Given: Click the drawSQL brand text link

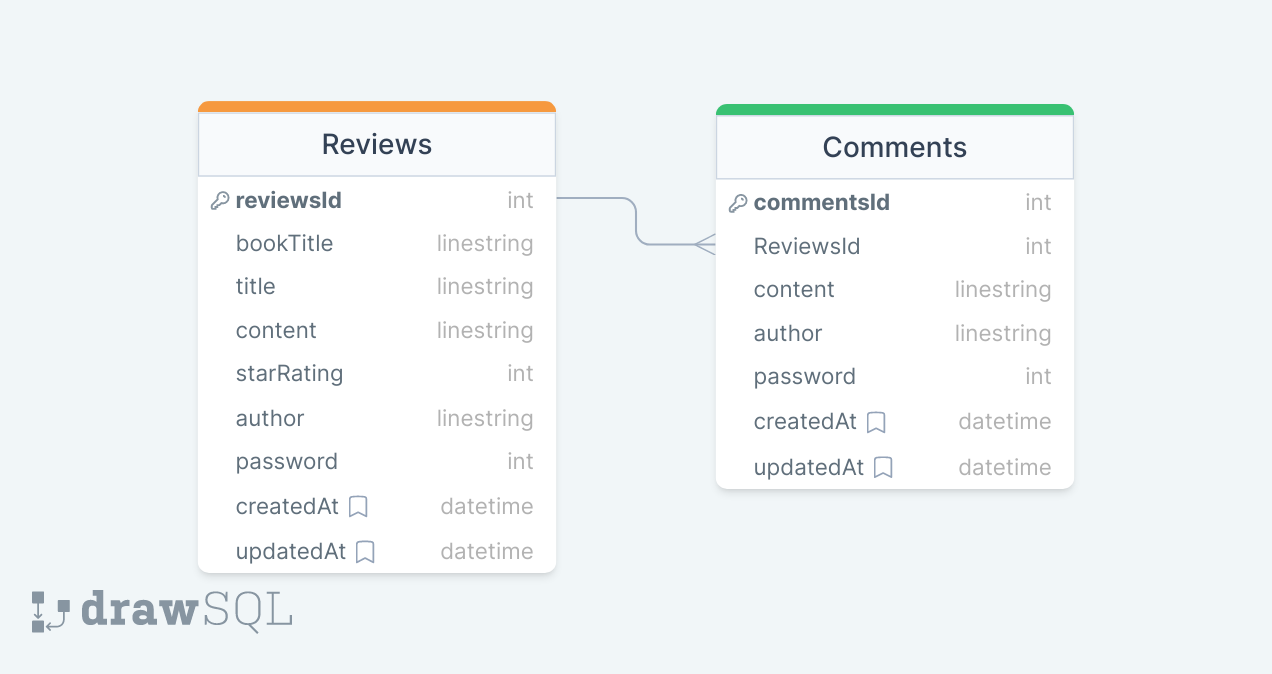Looking at the screenshot, I should (x=186, y=609).
